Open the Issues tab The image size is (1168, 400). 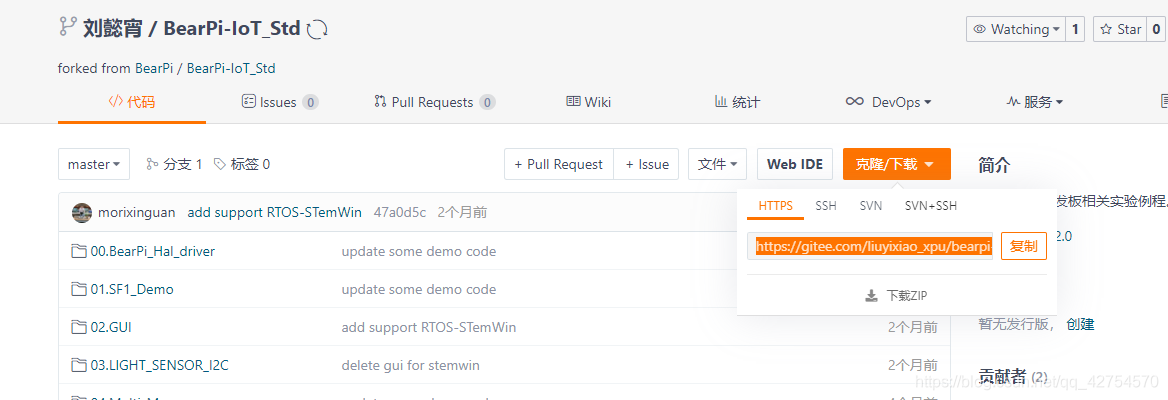click(x=280, y=102)
